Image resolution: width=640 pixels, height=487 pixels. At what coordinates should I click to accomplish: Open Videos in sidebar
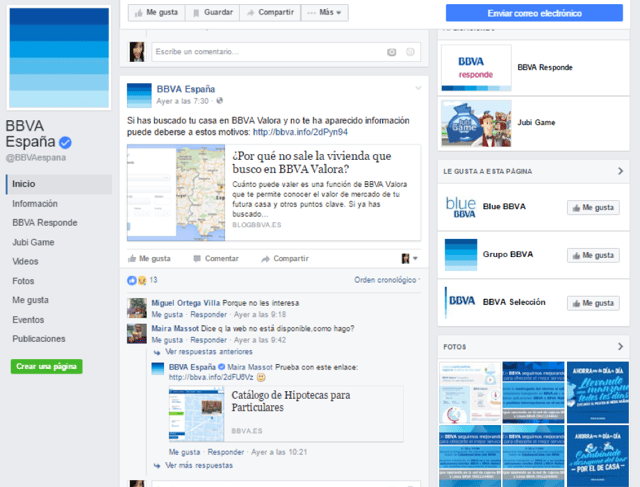tap(25, 262)
